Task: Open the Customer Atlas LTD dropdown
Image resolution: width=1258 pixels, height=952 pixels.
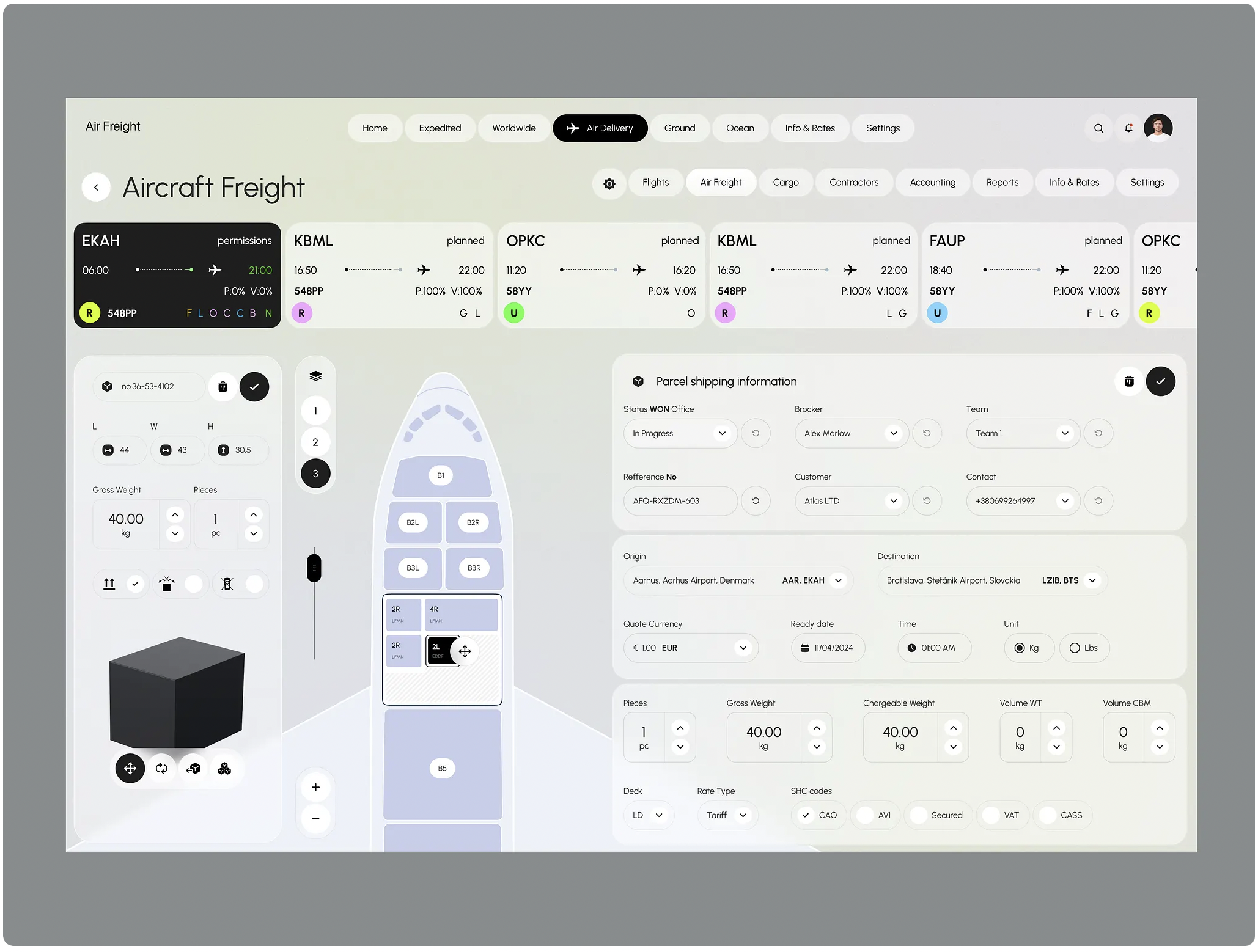Action: pyautogui.click(x=894, y=501)
